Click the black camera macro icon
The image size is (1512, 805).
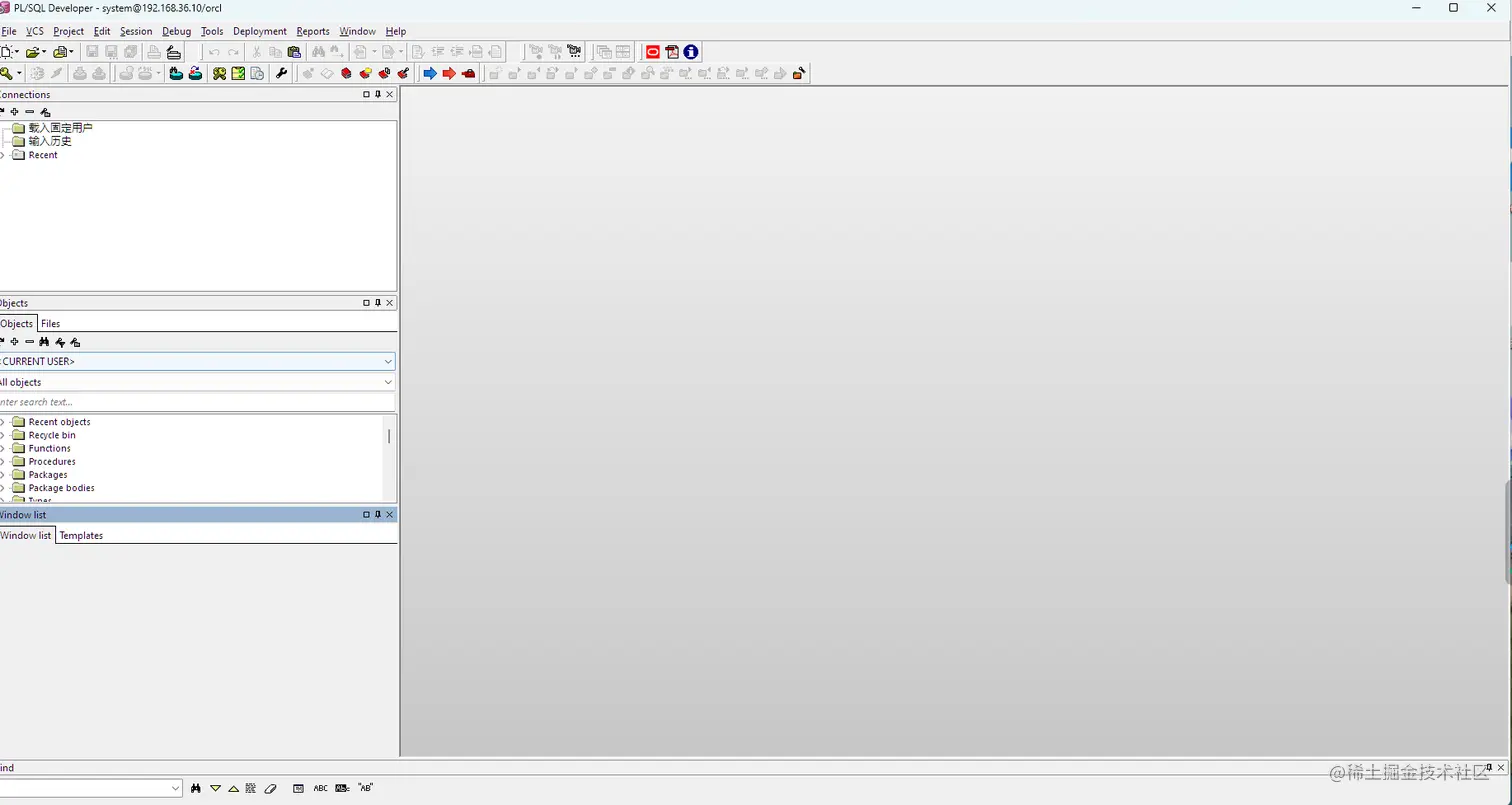pos(574,52)
